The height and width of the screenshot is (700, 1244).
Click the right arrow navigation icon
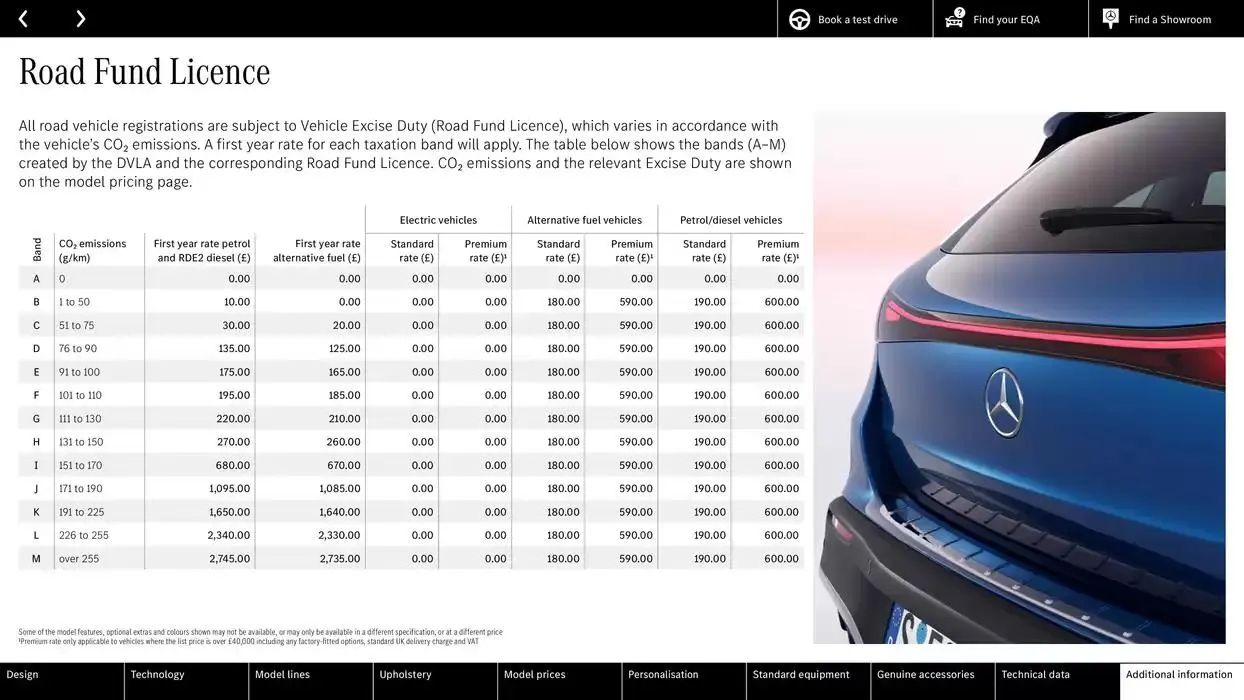[x=80, y=18]
